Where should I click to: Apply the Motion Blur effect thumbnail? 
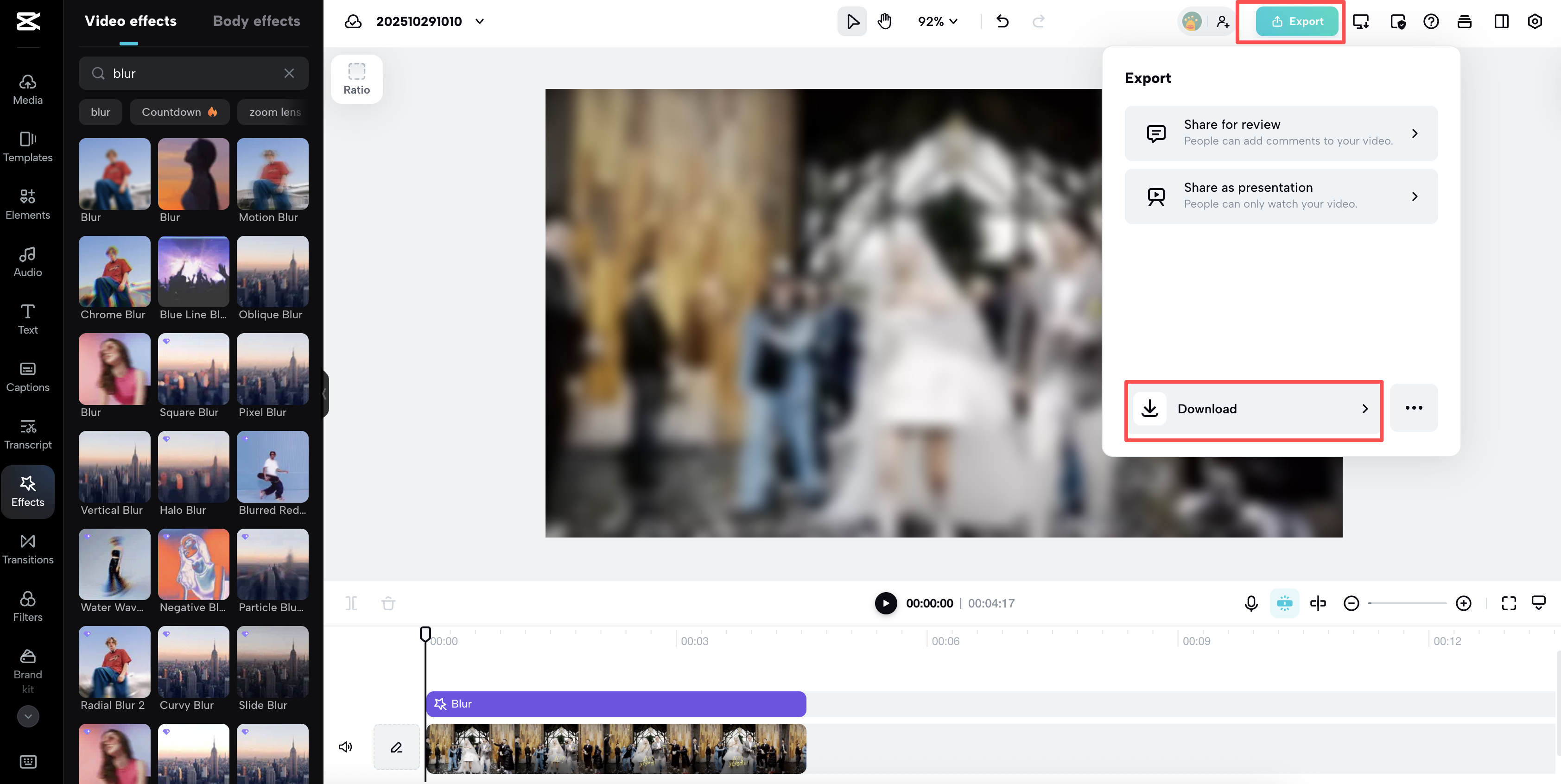272,174
